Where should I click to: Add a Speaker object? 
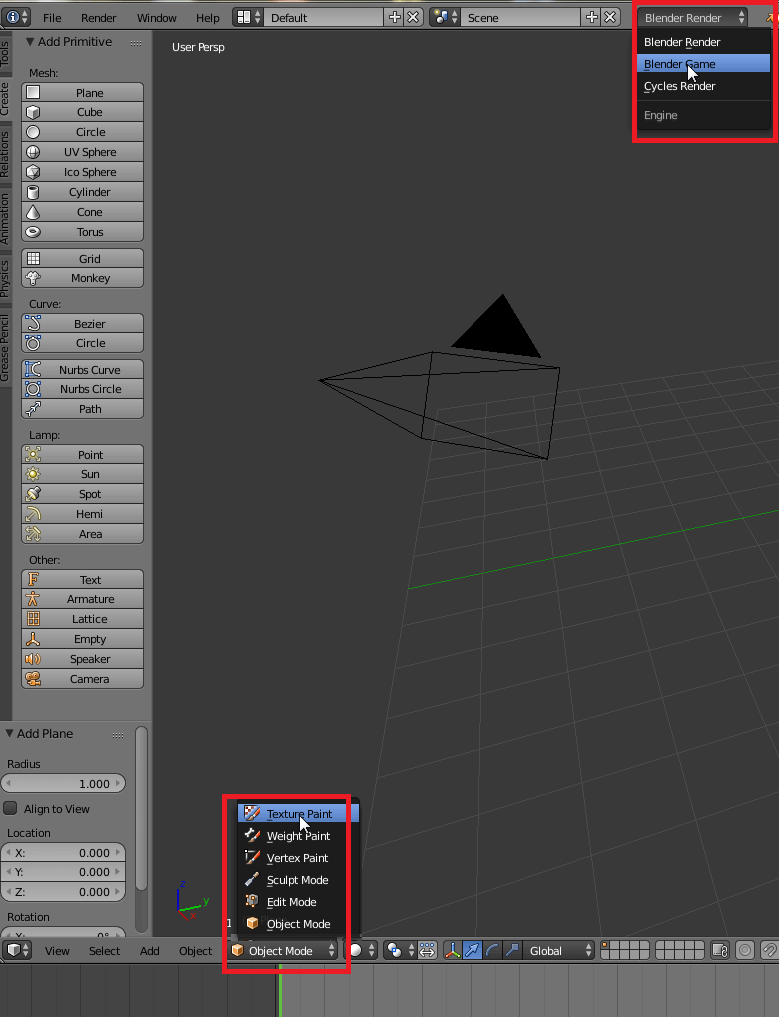pos(82,660)
